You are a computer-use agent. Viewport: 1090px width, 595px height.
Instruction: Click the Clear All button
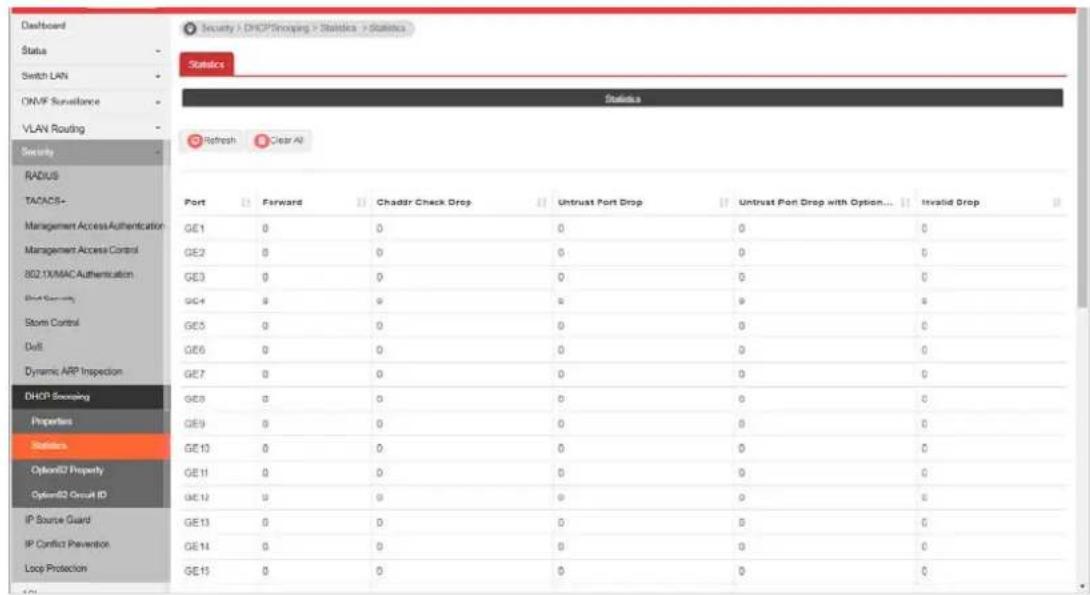click(x=279, y=140)
